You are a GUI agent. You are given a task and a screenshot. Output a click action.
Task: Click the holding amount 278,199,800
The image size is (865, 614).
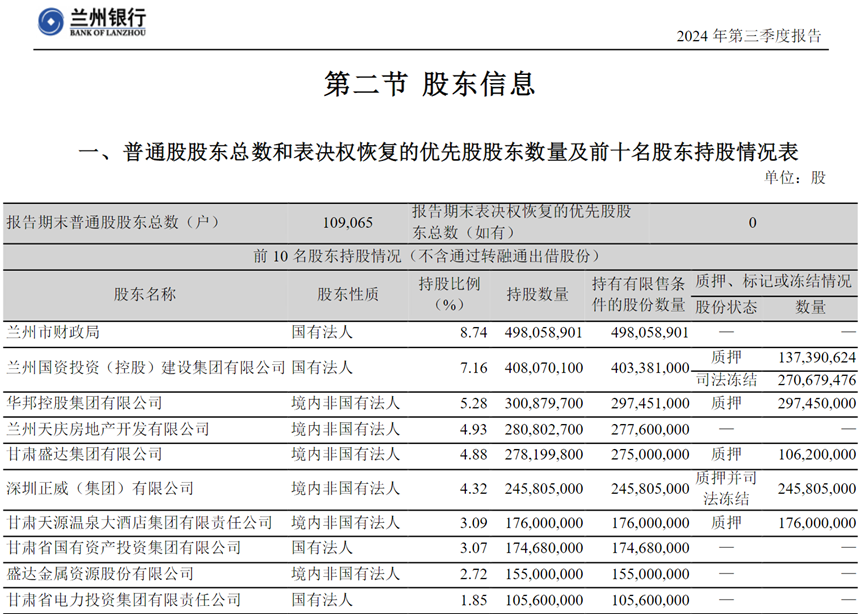pos(543,455)
